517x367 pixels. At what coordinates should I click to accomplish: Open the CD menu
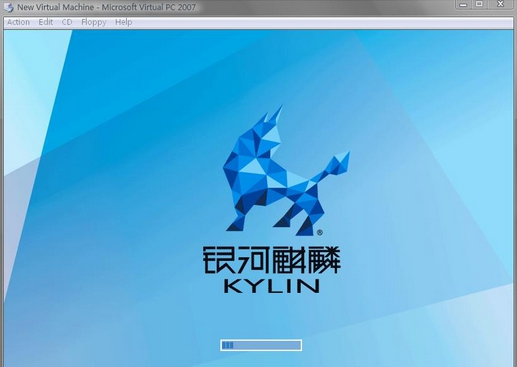[67, 22]
